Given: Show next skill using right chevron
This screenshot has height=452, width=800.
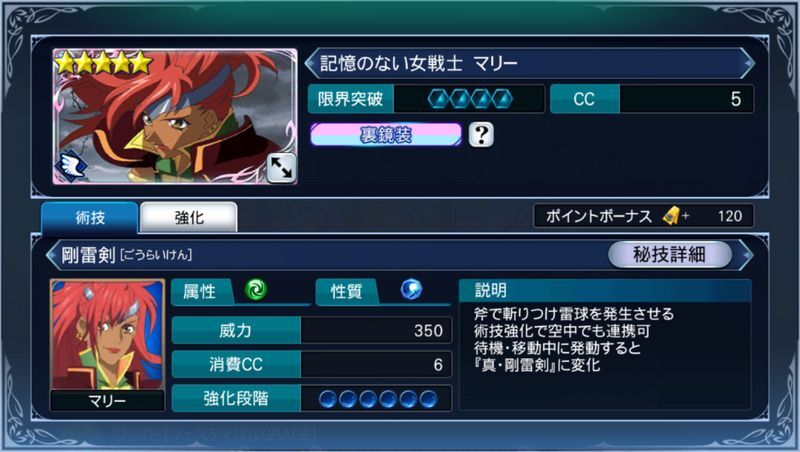Looking at the screenshot, I should click(746, 254).
